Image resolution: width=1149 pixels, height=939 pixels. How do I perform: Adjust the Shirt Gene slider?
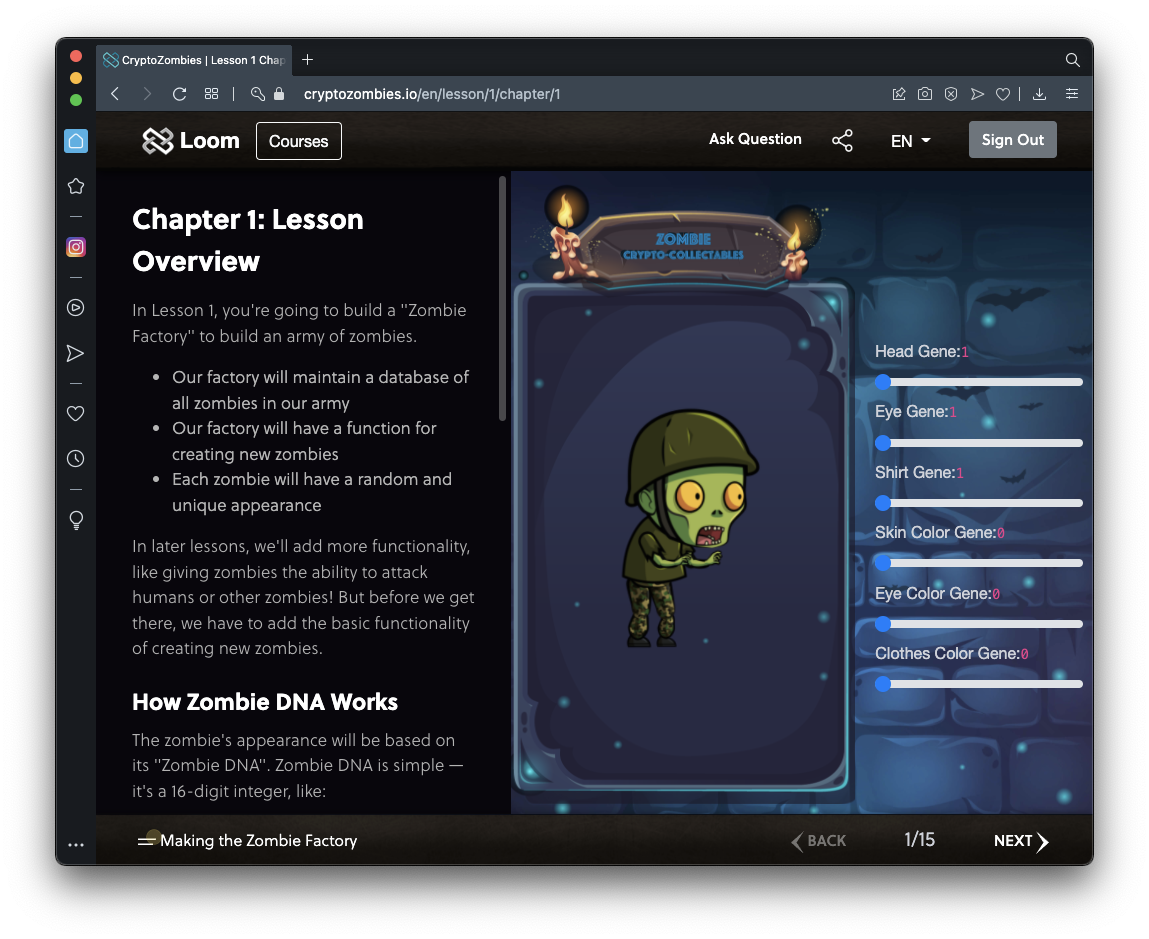tap(979, 503)
